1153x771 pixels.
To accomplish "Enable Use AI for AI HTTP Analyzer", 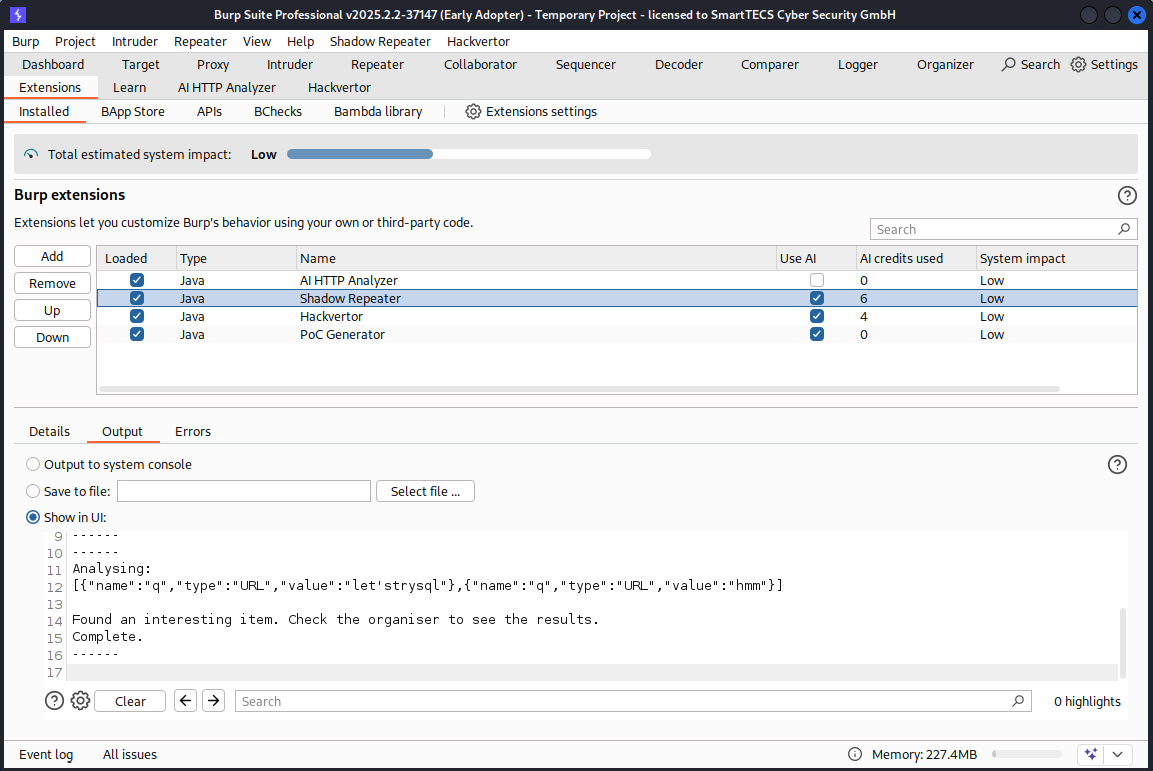I will 817,280.
